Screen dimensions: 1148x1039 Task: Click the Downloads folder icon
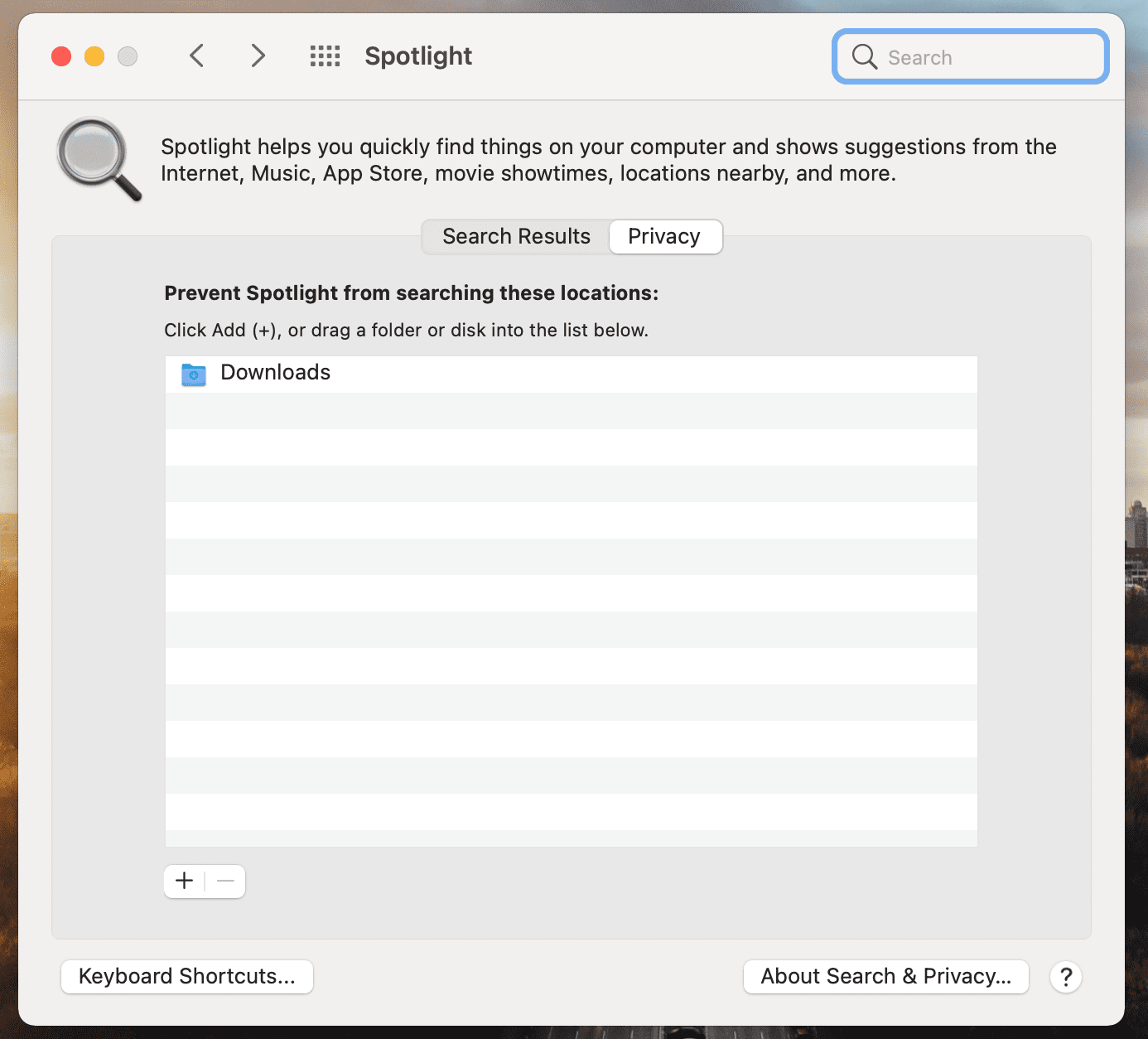pos(194,375)
